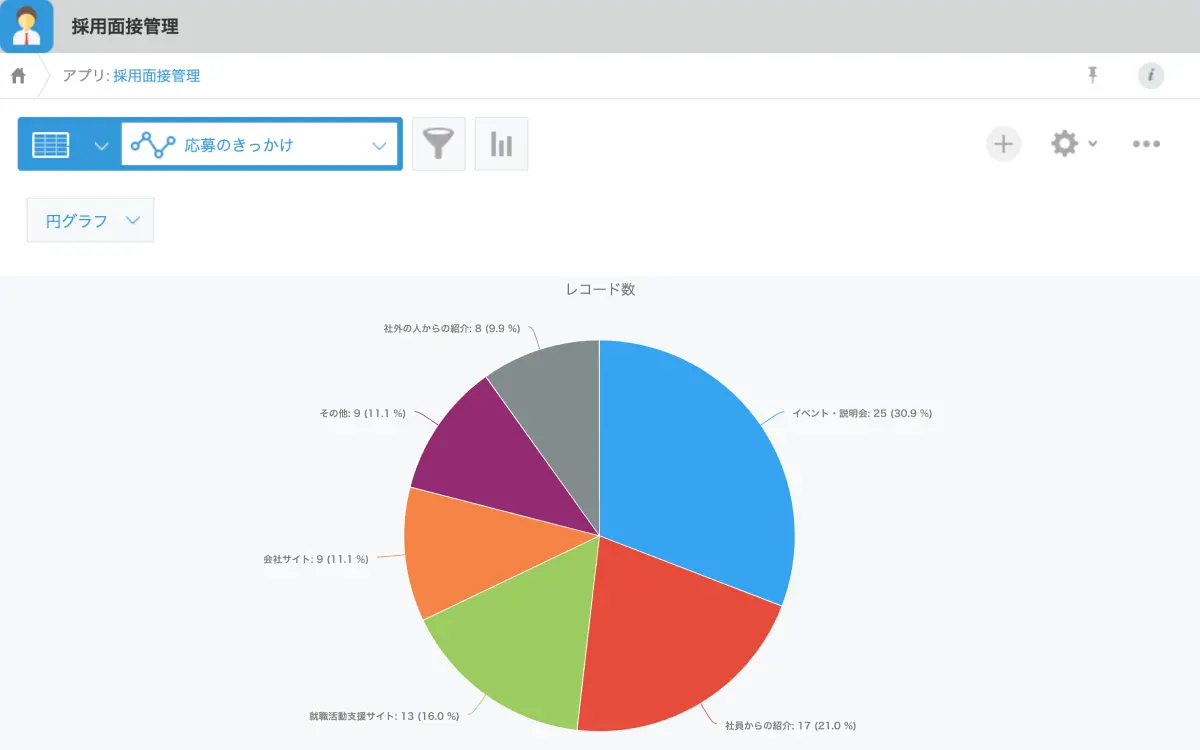Screen dimensions: 1200x750
Task: Add a new record with plus icon
Action: [x=1003, y=144]
